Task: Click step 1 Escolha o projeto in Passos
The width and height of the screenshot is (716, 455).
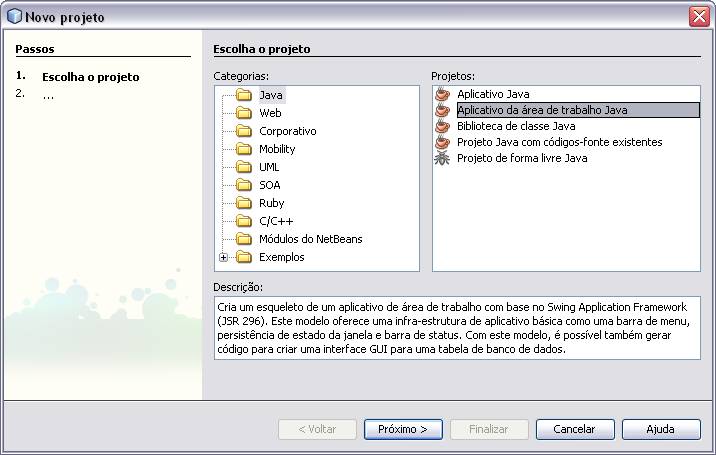Action: point(90,77)
